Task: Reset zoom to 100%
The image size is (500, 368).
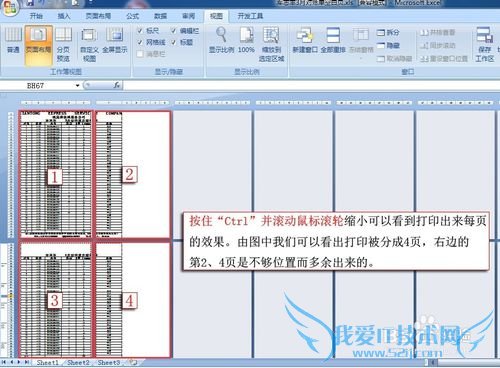Action: 246,41
